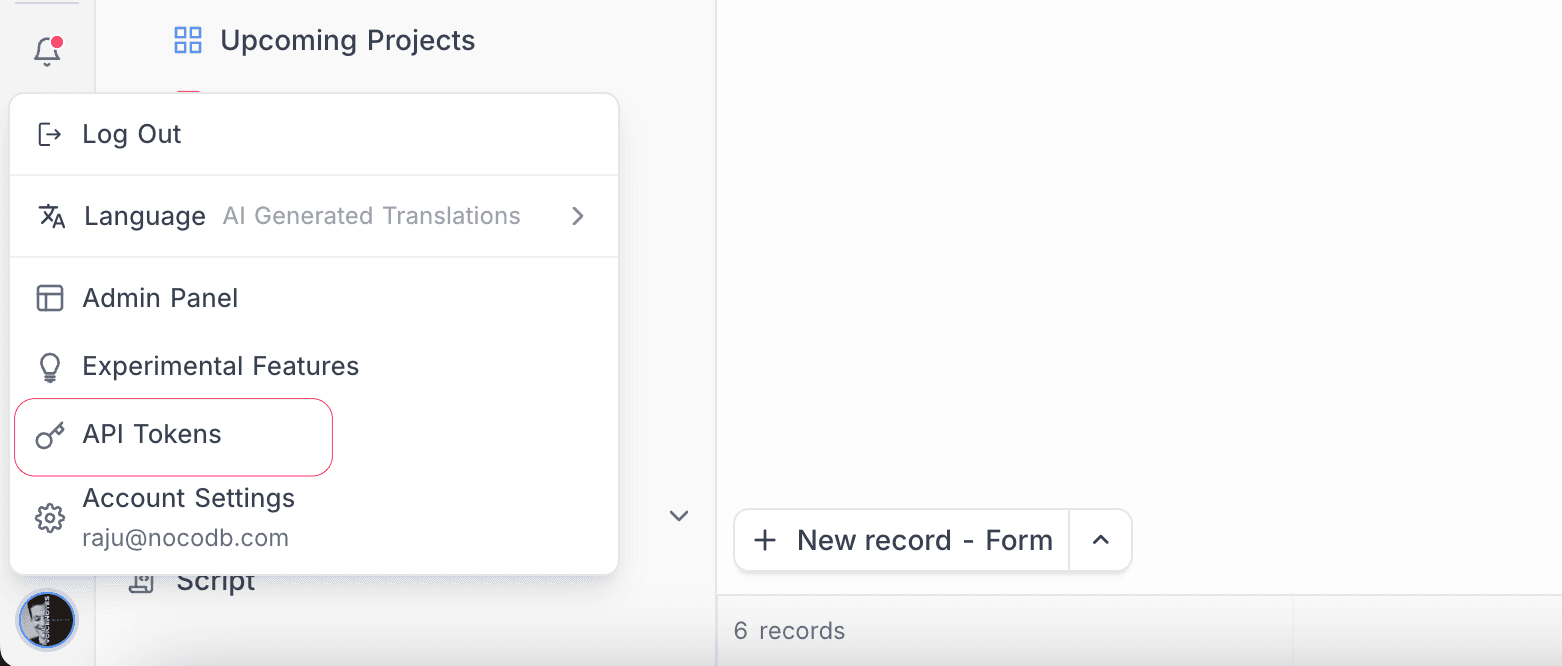Click the Experimental Features lightbulb icon

point(49,367)
